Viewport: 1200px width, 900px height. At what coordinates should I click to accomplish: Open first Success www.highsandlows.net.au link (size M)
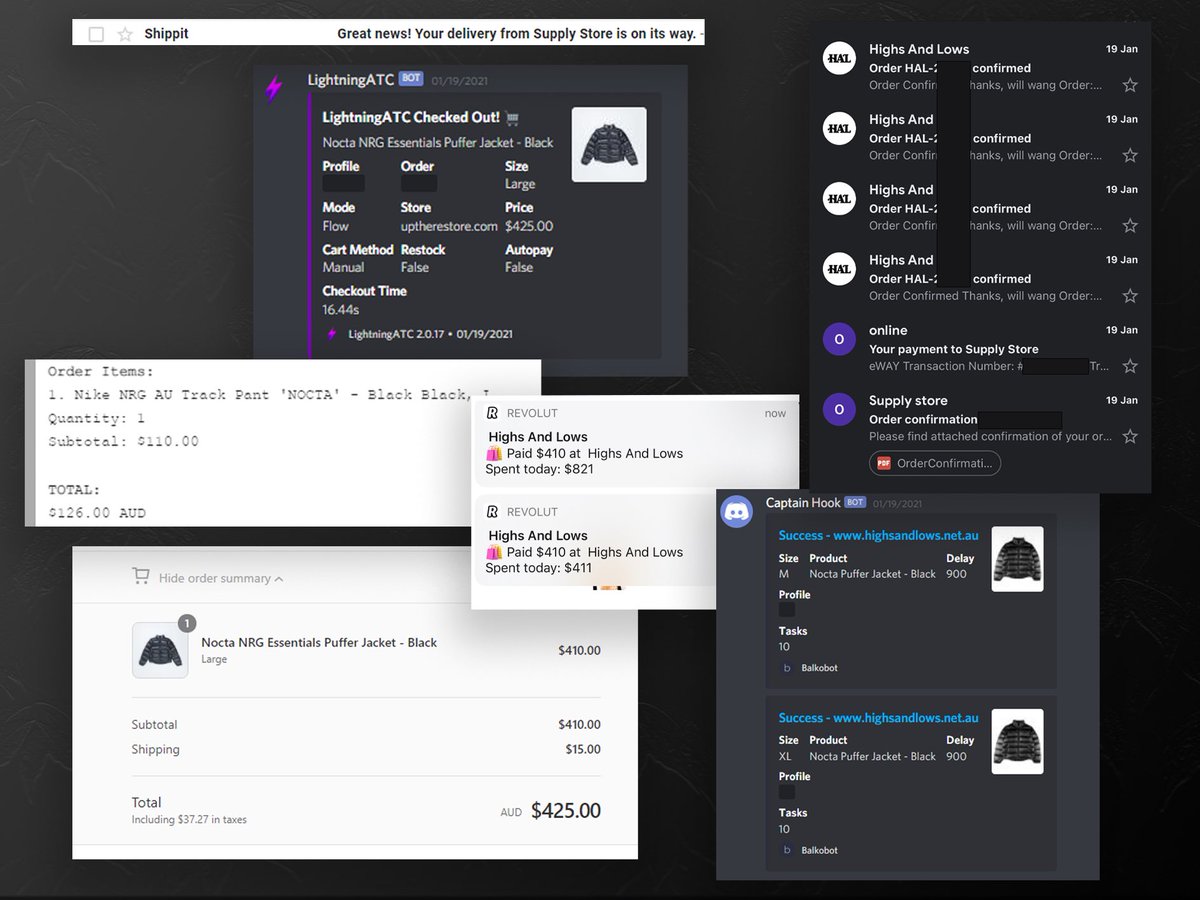[879, 536]
